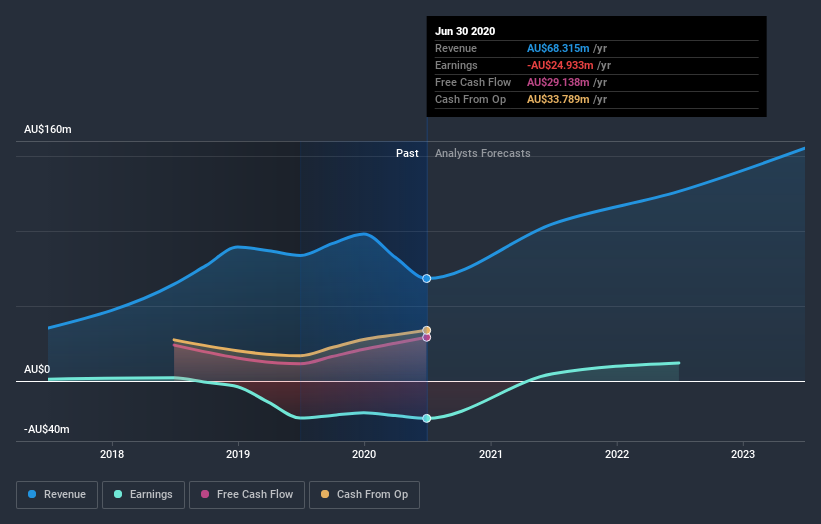Click the Past section label

[x=407, y=153]
